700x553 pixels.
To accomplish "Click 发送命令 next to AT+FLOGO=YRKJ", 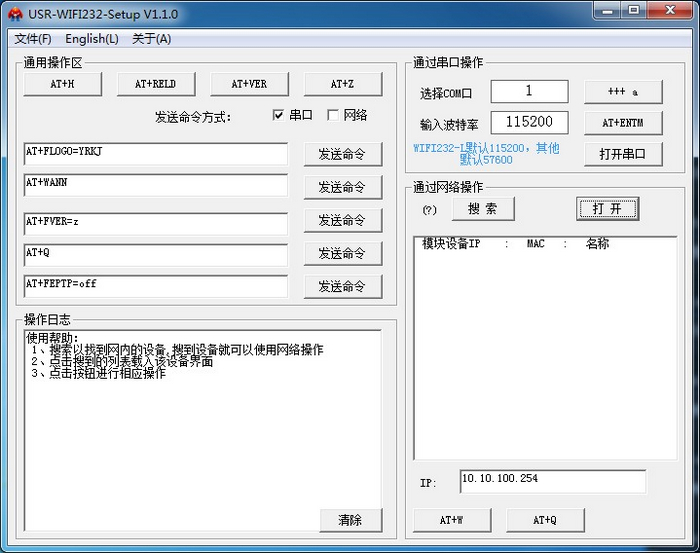I will tap(343, 154).
